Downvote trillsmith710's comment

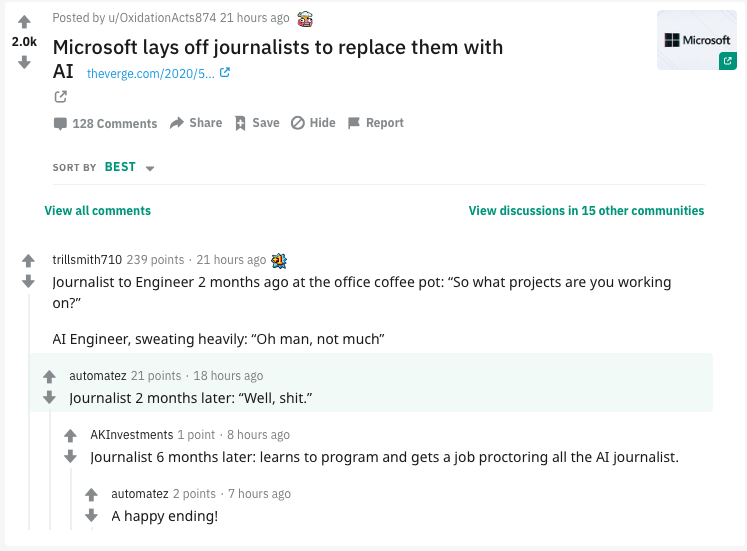[x=29, y=282]
